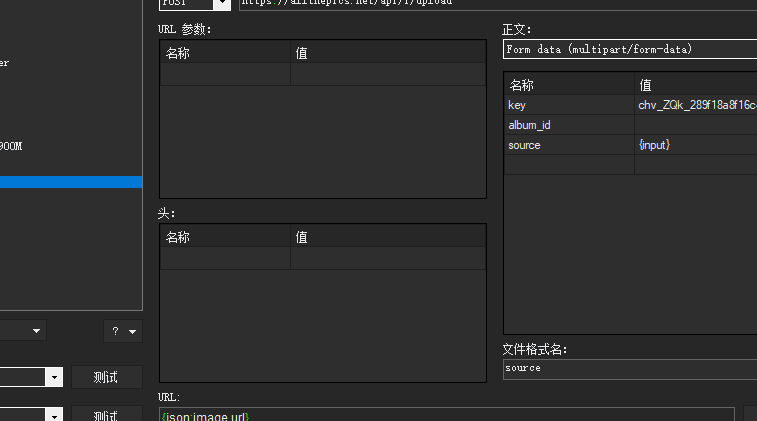Open the dropdown beside the upper 测试 button
The width and height of the screenshot is (757, 421).
tap(53, 377)
